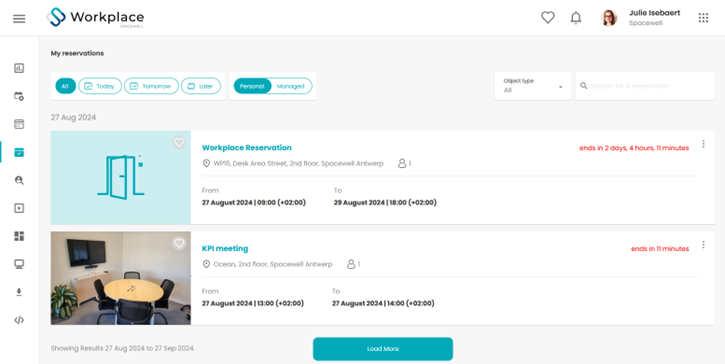Screen dimensions: 725x364
Task: Open the play-button sidebar icon
Action: coord(19,208)
